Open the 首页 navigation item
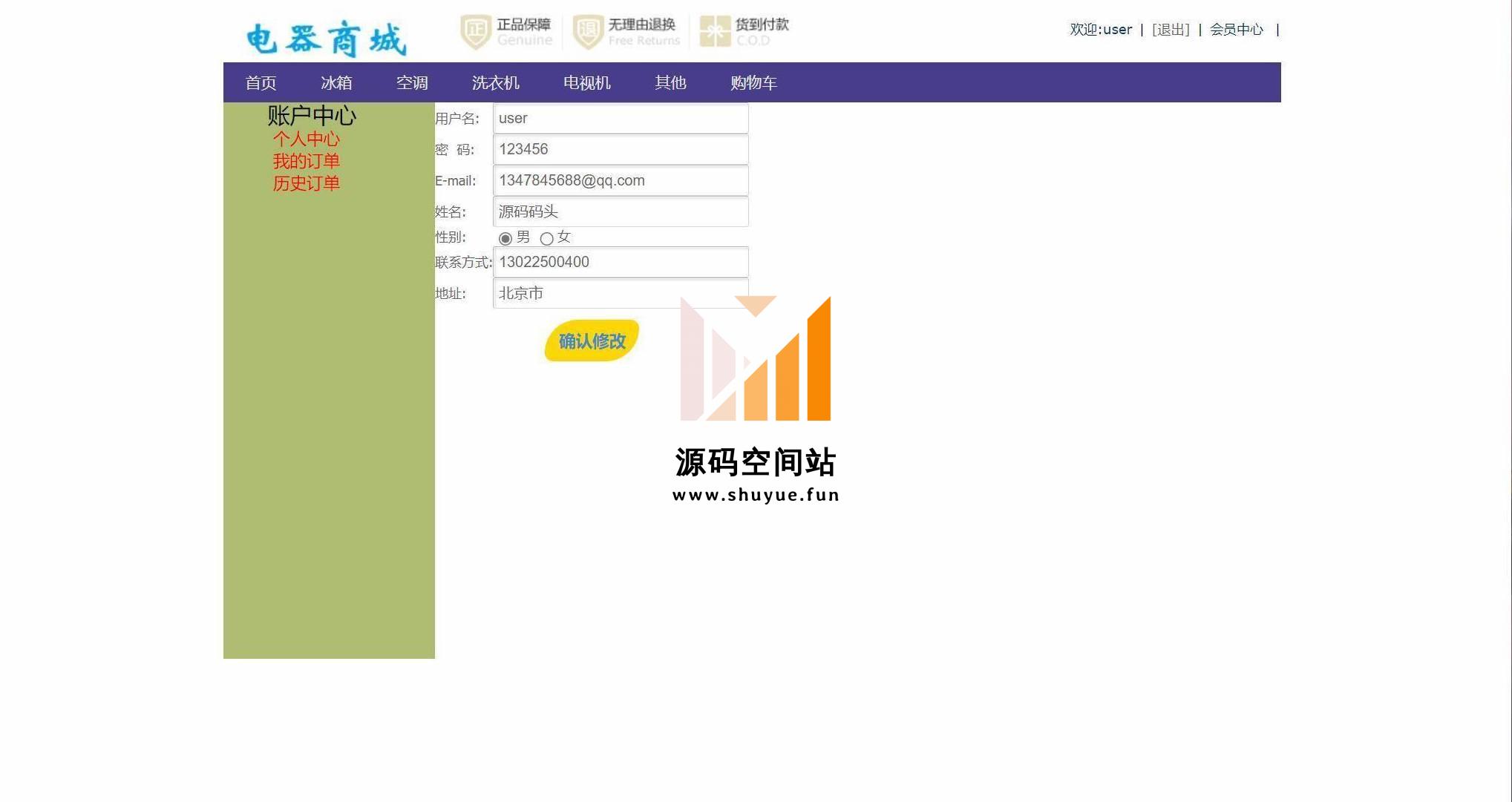The width and height of the screenshot is (1512, 802). (x=261, y=82)
